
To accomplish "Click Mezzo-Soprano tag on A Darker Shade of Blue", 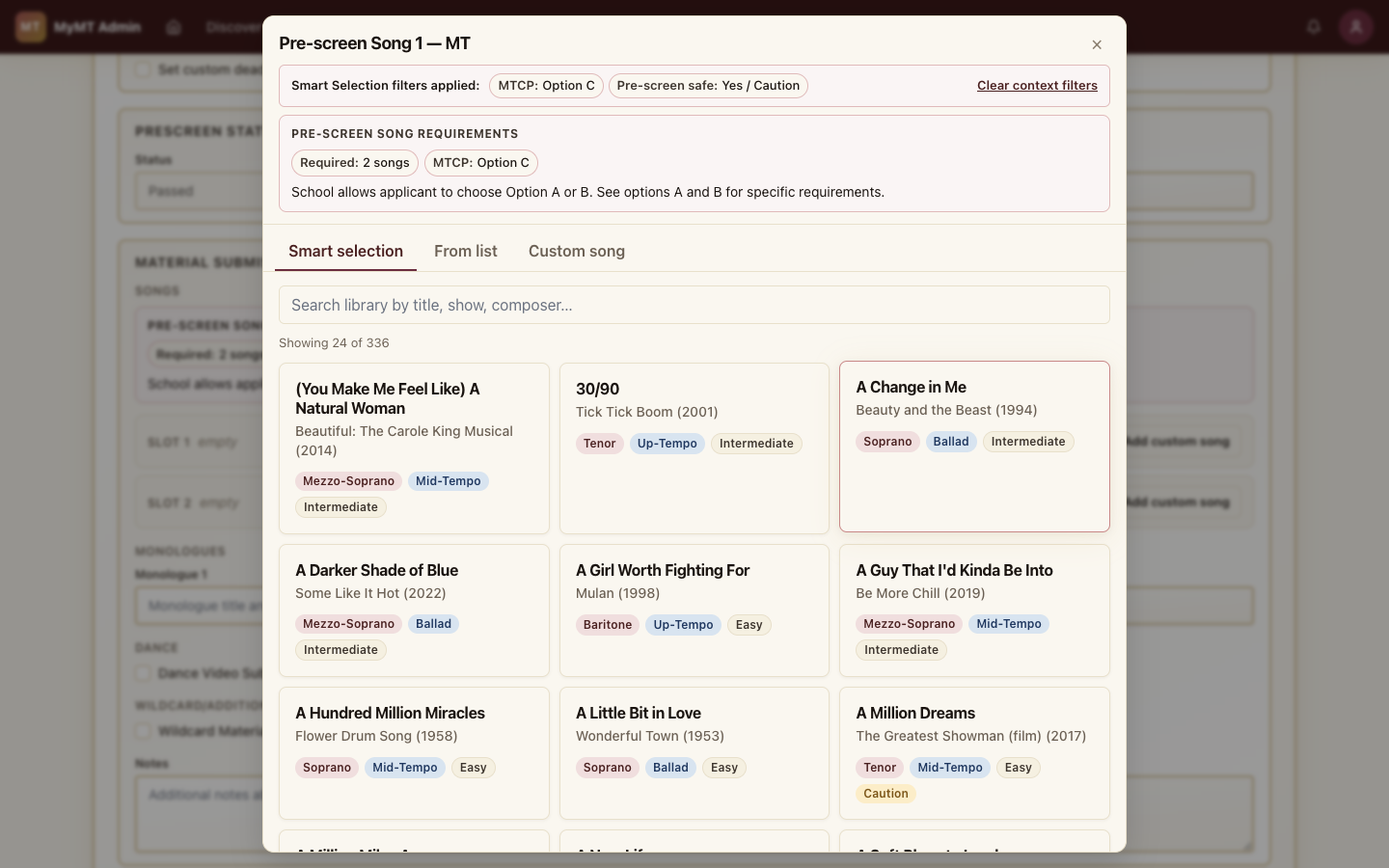I will (x=349, y=624).
